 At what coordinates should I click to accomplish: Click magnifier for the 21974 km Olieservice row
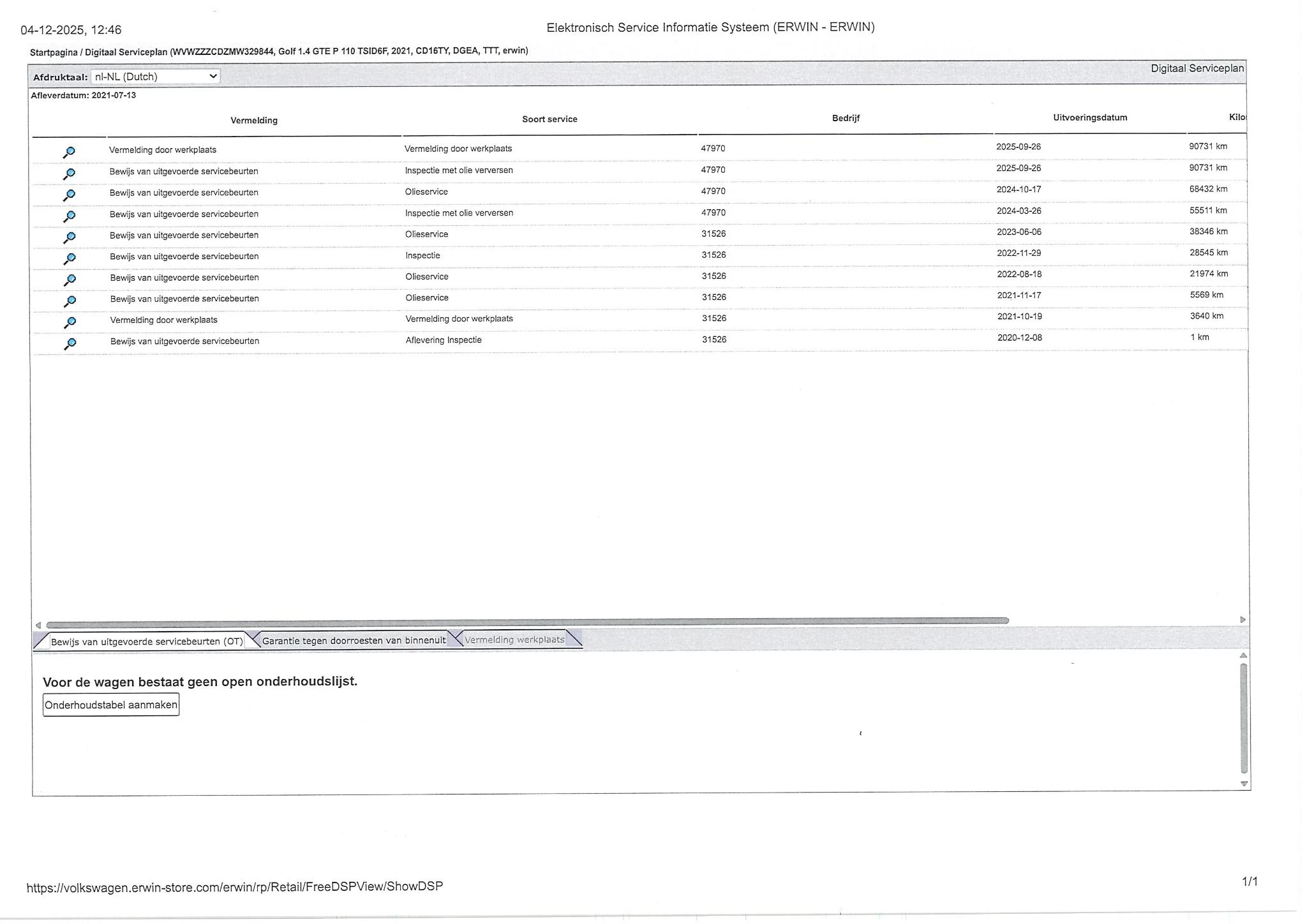[69, 279]
